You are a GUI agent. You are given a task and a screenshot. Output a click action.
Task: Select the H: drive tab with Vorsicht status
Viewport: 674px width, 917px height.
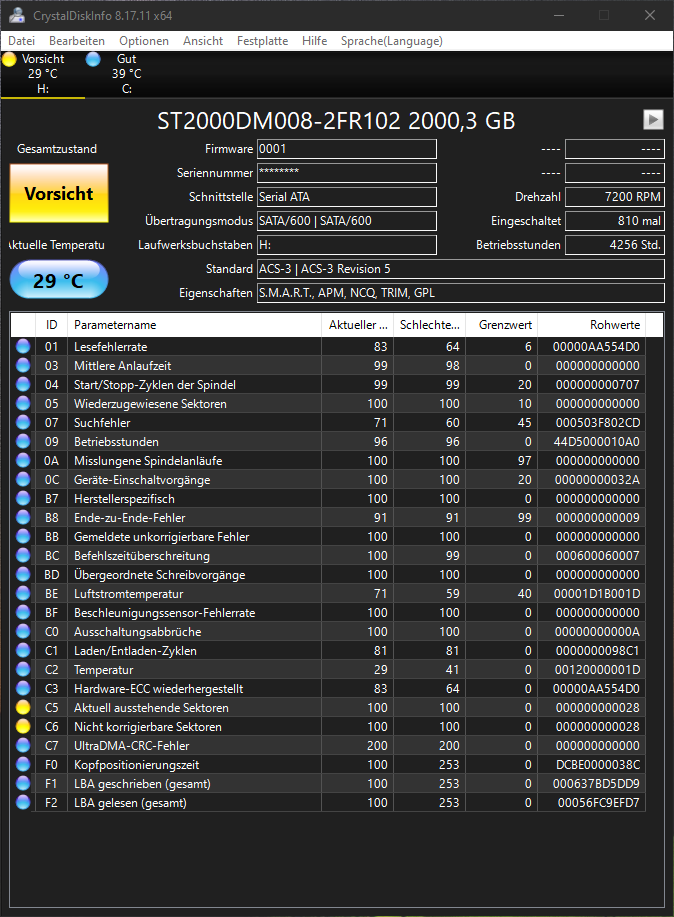coord(43,74)
